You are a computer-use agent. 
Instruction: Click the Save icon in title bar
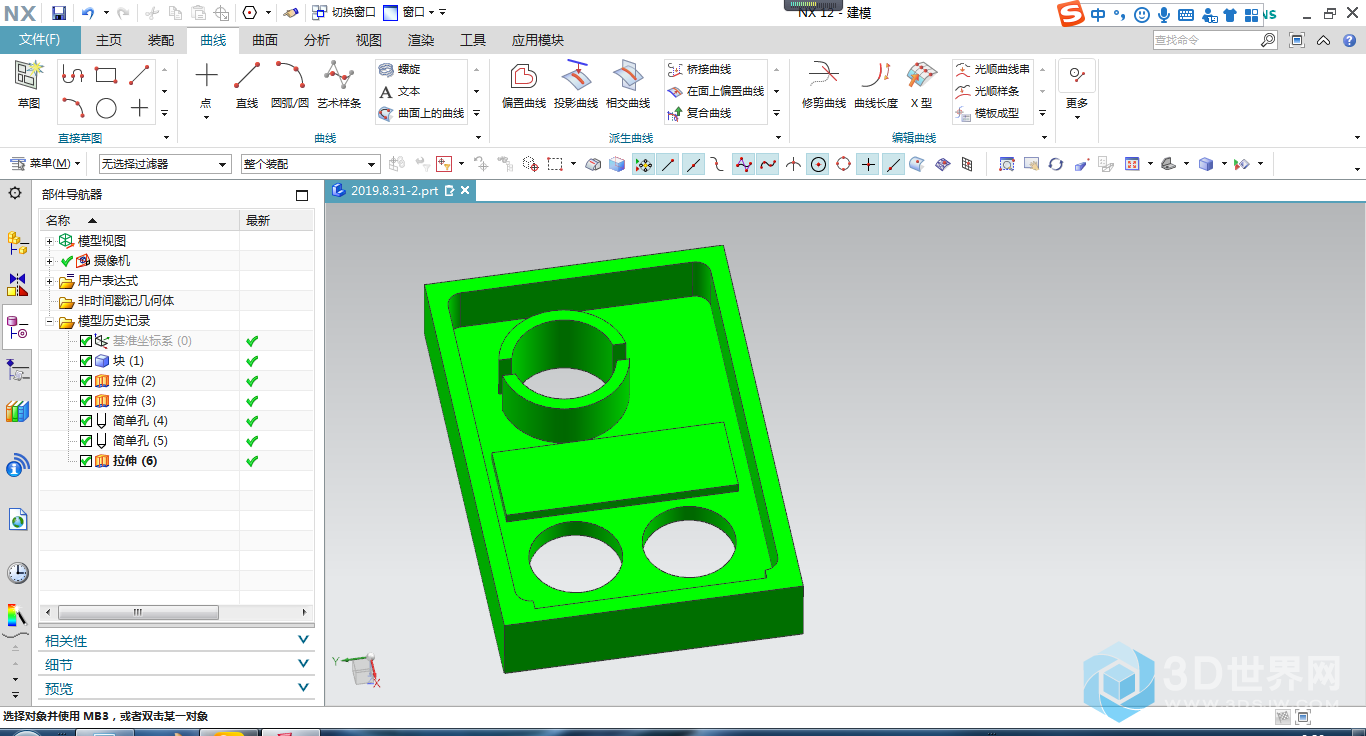tap(59, 13)
